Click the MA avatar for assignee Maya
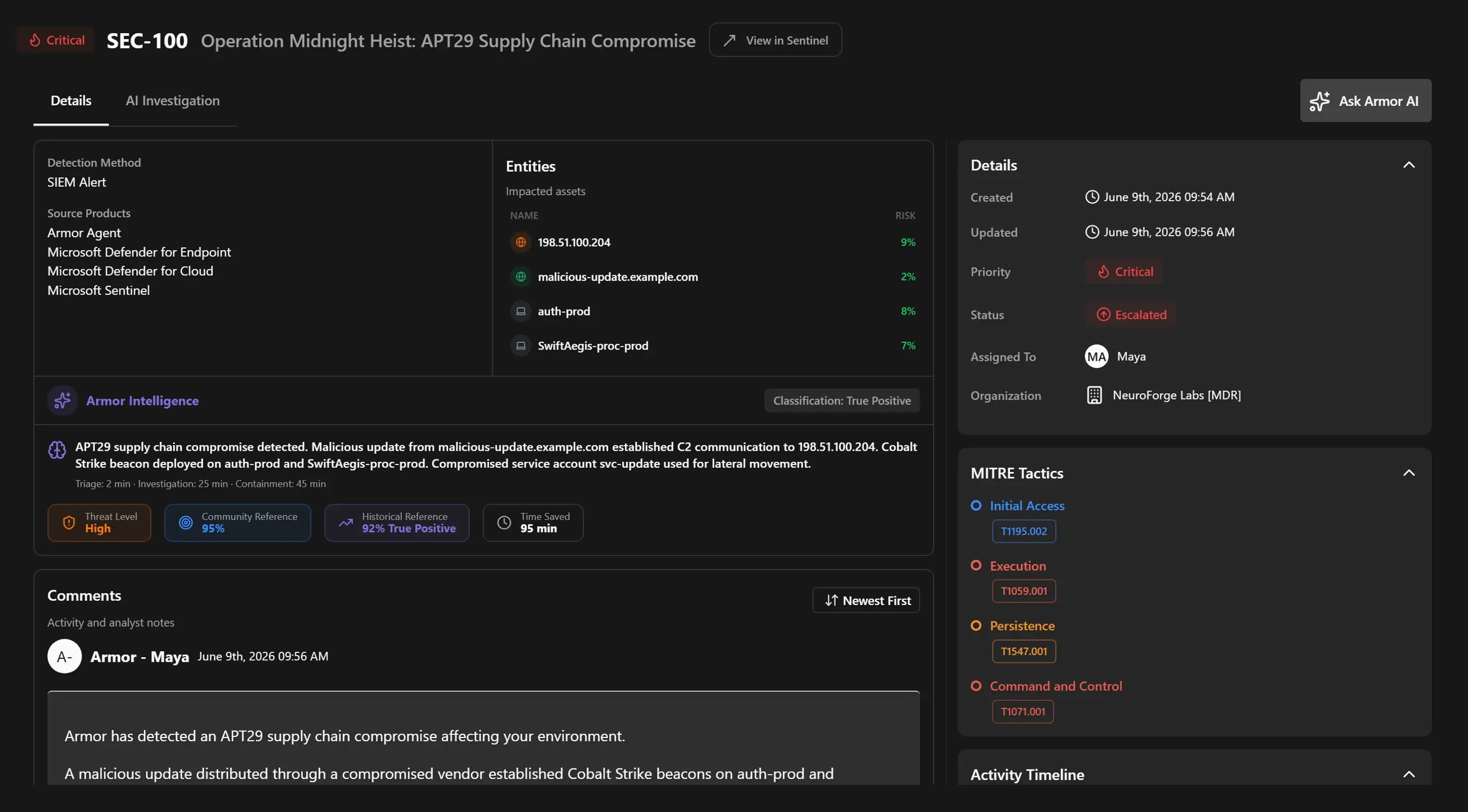The image size is (1468, 812). click(1096, 357)
